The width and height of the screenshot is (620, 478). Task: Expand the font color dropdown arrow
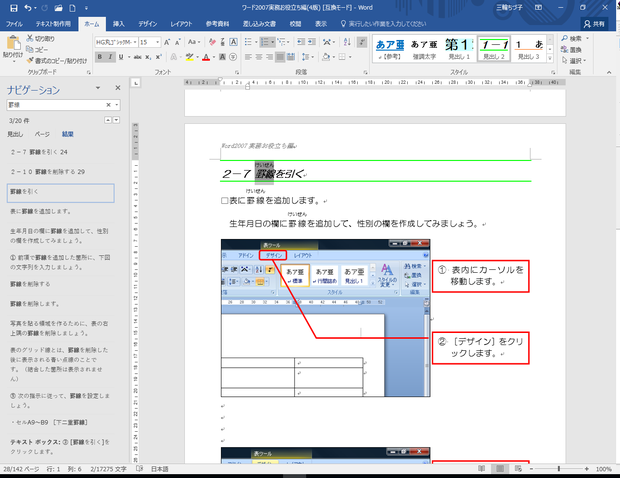click(x=214, y=57)
